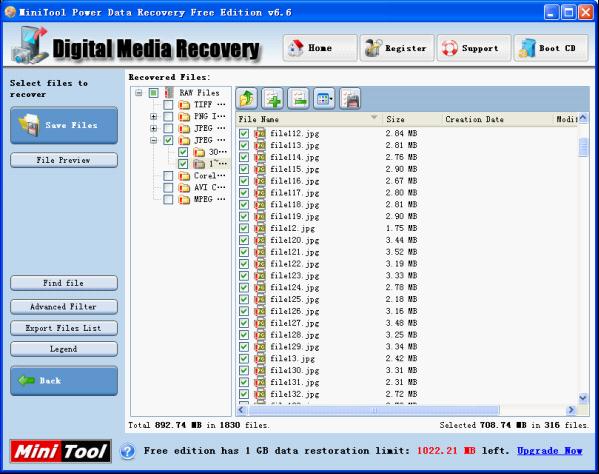This screenshot has width=599, height=474.
Task: Click the TIFF folder icon in tree
Action: pyautogui.click(x=184, y=105)
